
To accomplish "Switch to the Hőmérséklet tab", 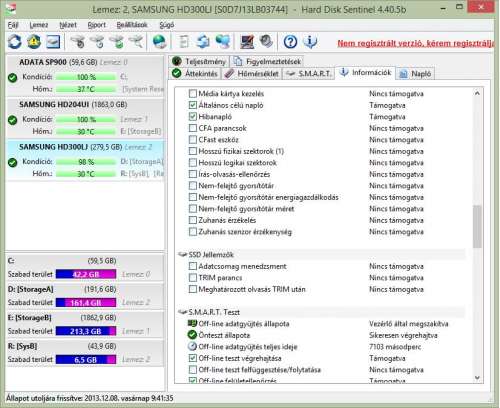I will tap(252, 73).
